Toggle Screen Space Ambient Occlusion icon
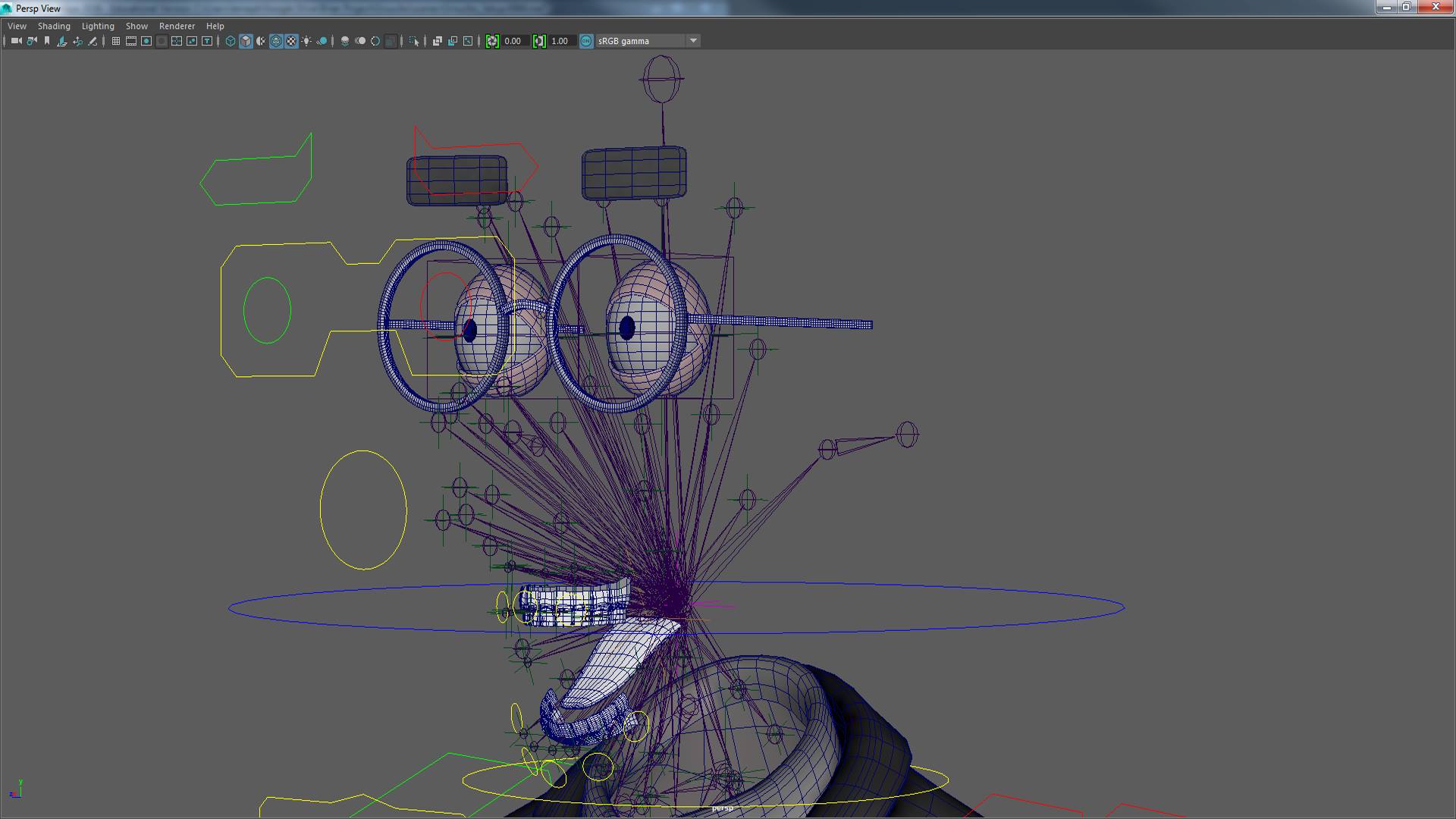Image resolution: width=1456 pixels, height=819 pixels. [x=345, y=41]
